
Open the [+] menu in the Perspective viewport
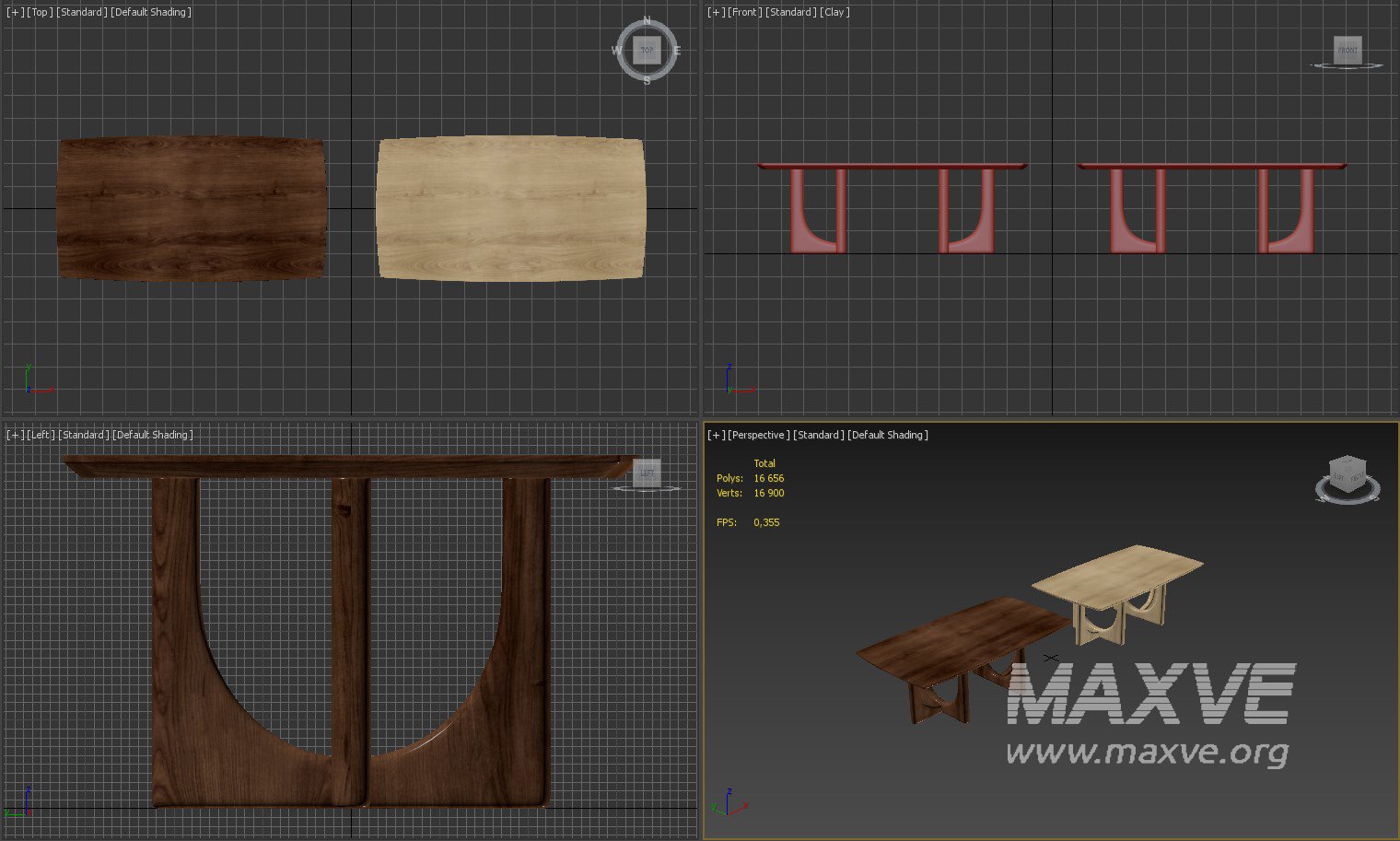pyautogui.click(x=716, y=435)
